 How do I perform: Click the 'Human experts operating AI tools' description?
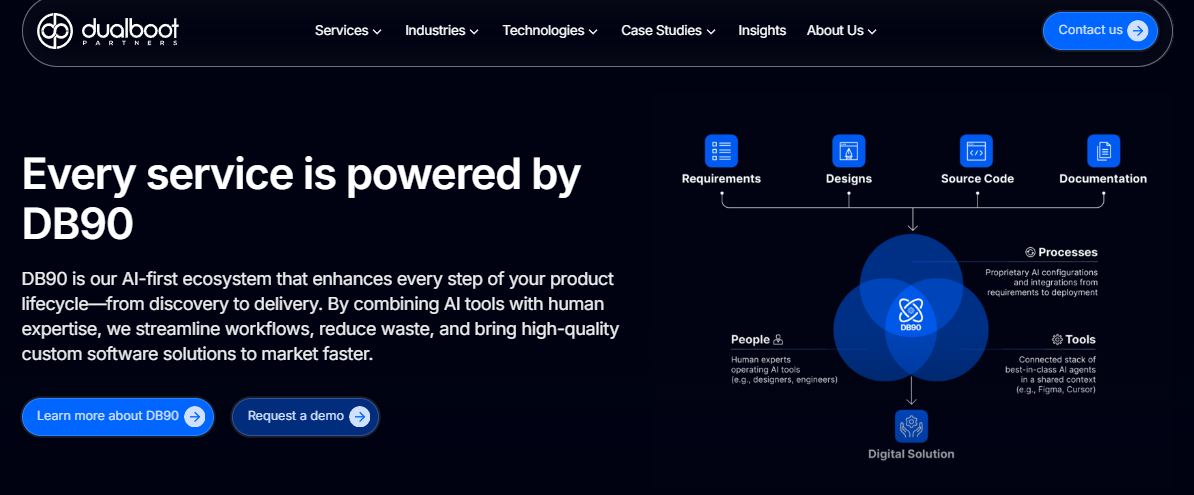point(784,369)
